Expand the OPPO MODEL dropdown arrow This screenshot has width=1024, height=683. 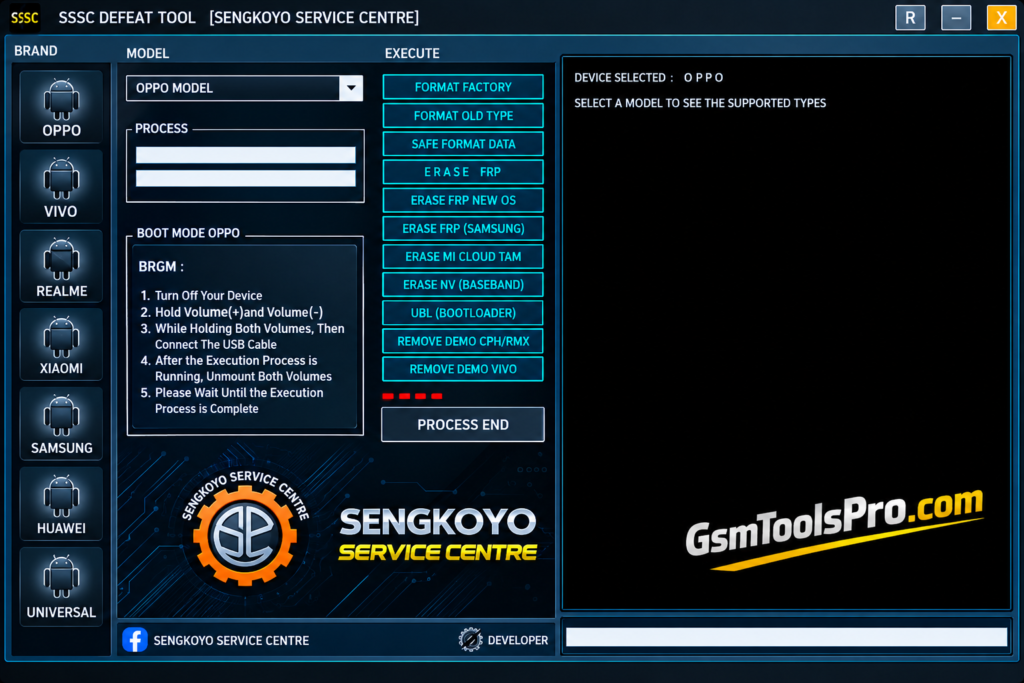(x=351, y=88)
